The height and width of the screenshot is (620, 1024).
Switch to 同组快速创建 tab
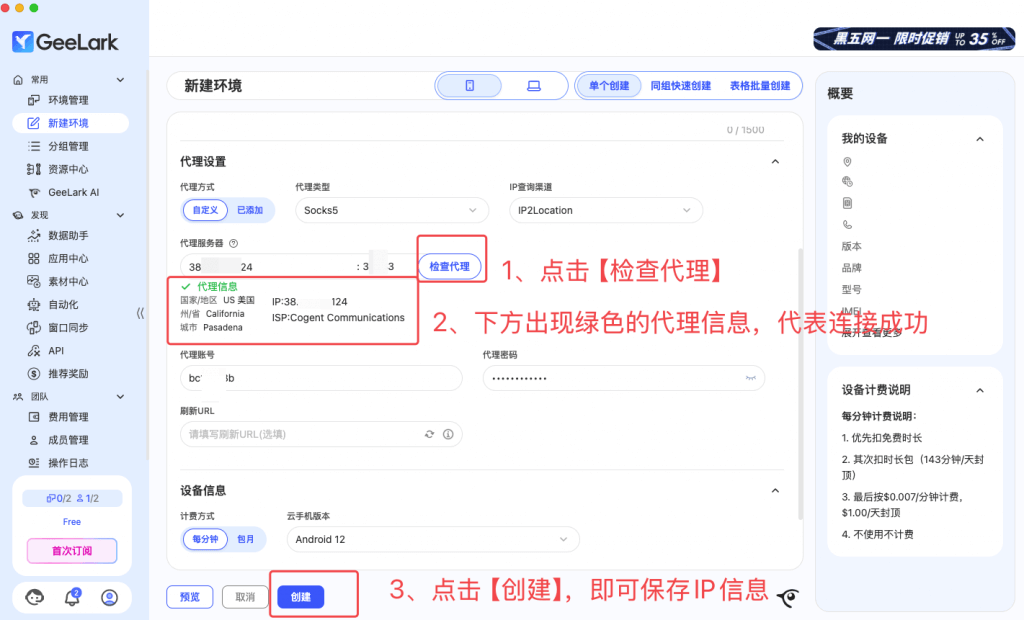tap(680, 86)
